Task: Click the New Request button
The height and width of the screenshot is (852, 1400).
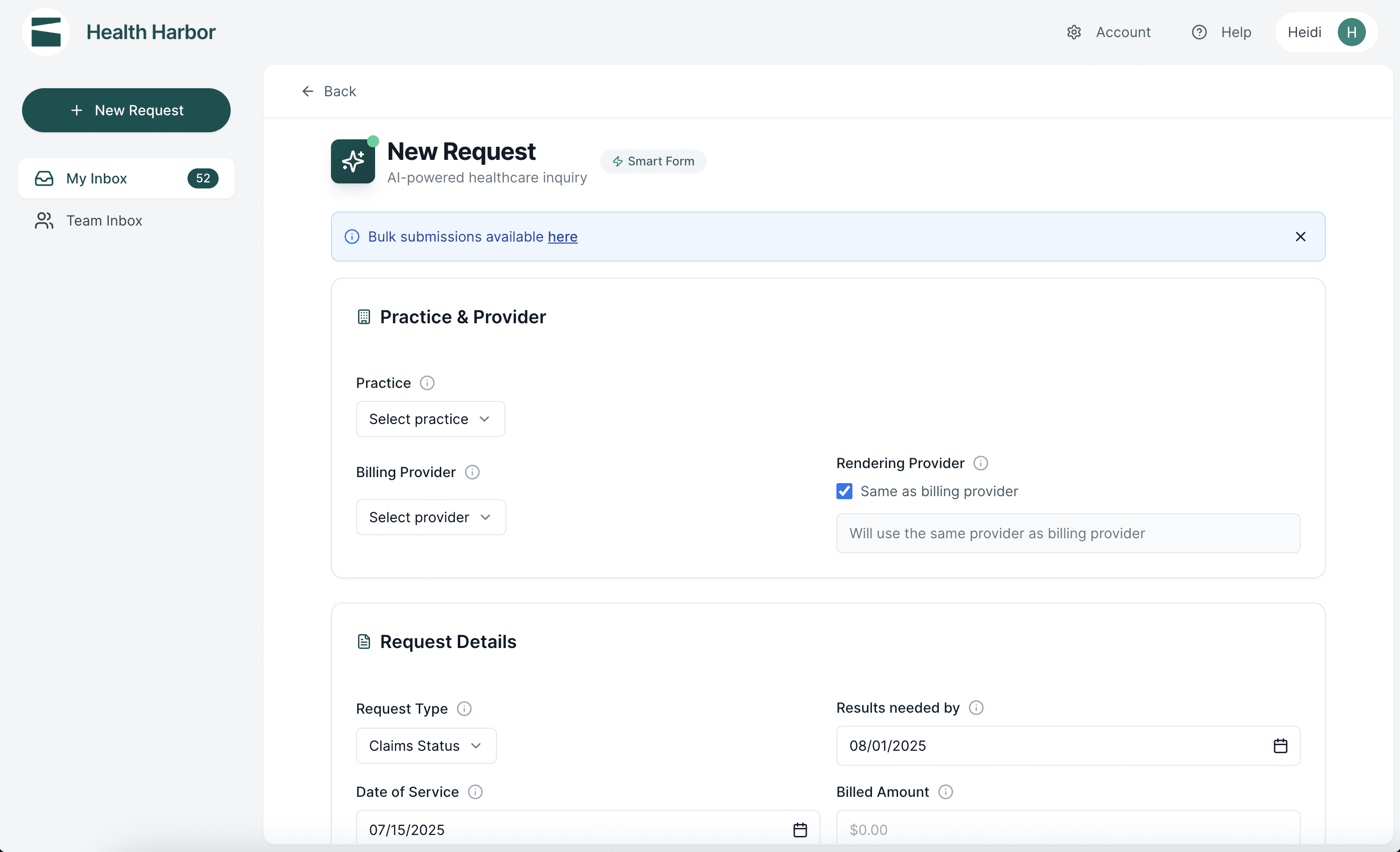Action: pos(126,110)
